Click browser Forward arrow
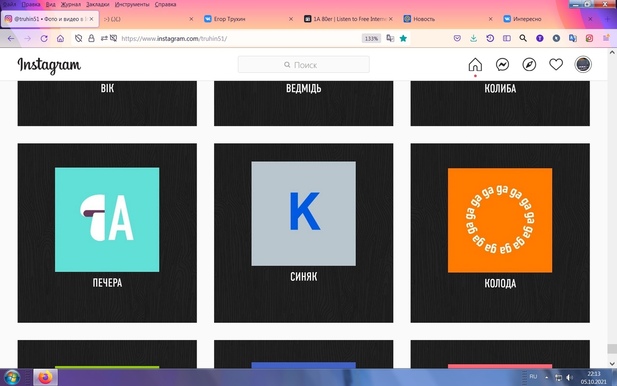 coord(28,39)
